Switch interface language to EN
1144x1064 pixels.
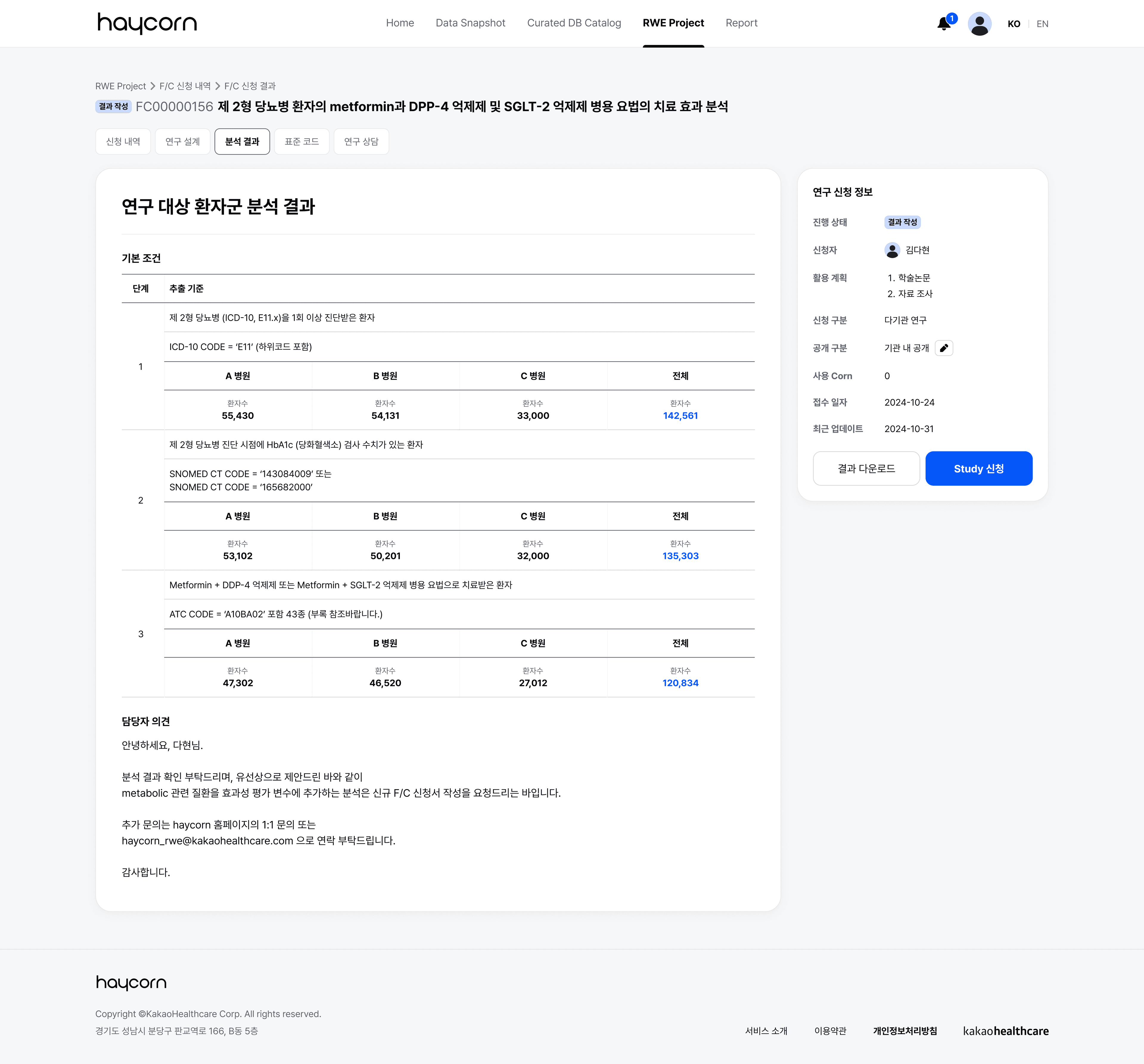[1043, 24]
